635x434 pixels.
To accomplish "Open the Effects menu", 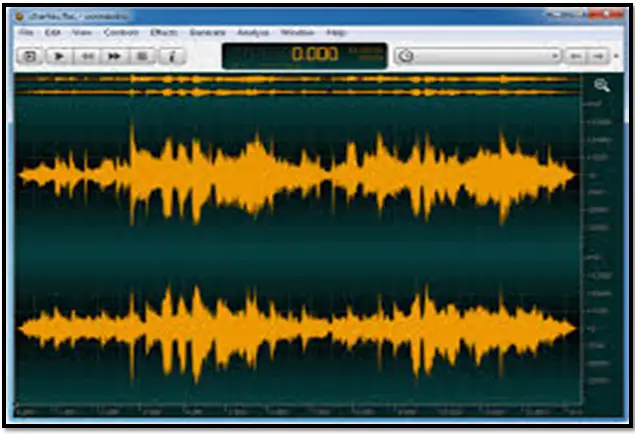I will (163, 33).
